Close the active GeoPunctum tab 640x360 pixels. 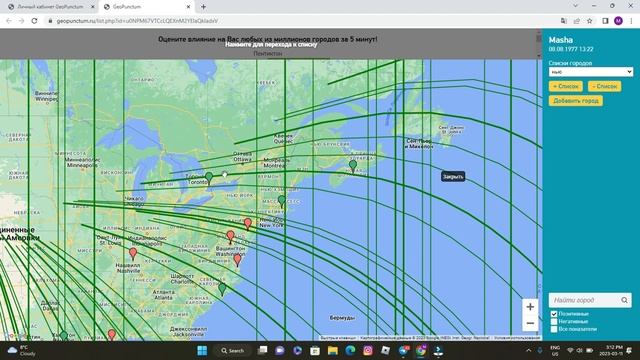(188, 7)
